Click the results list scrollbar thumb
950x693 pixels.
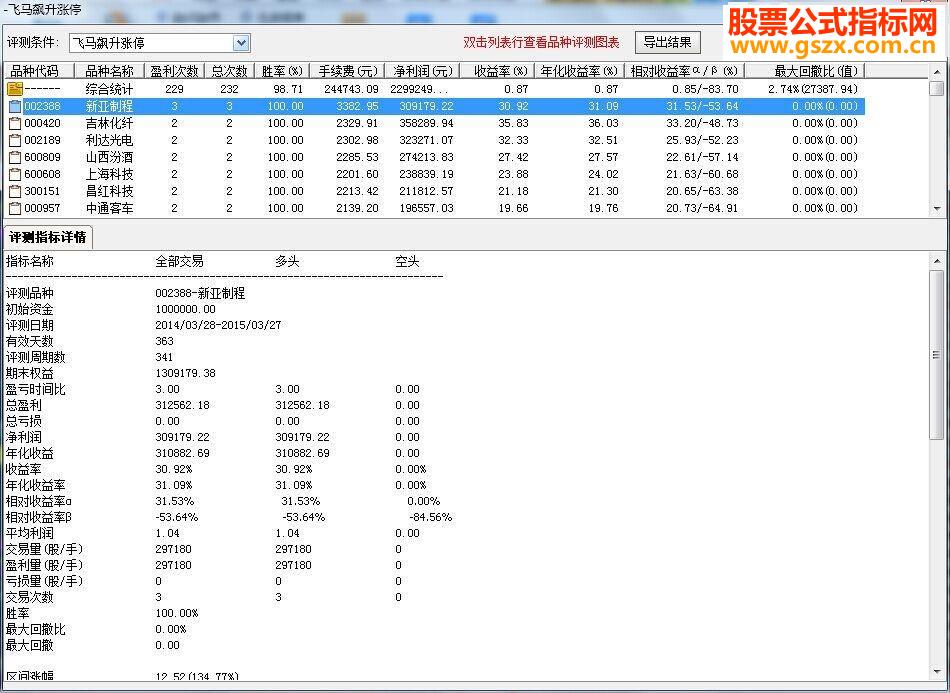937,88
